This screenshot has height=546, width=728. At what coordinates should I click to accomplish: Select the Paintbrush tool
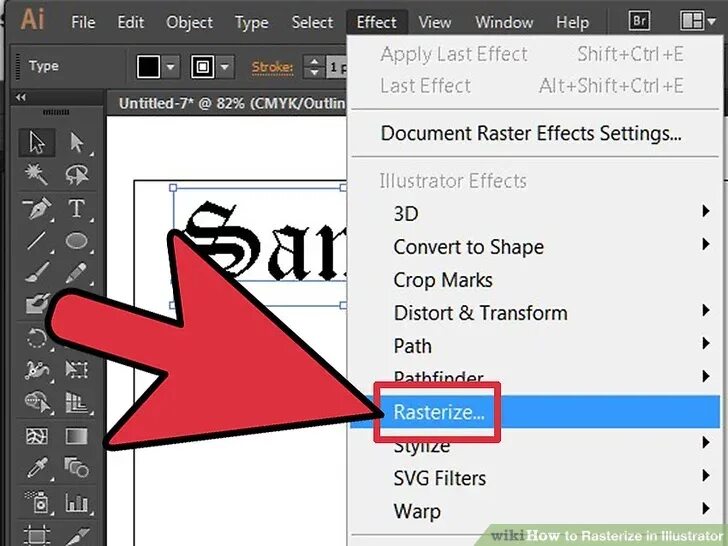click(37, 273)
